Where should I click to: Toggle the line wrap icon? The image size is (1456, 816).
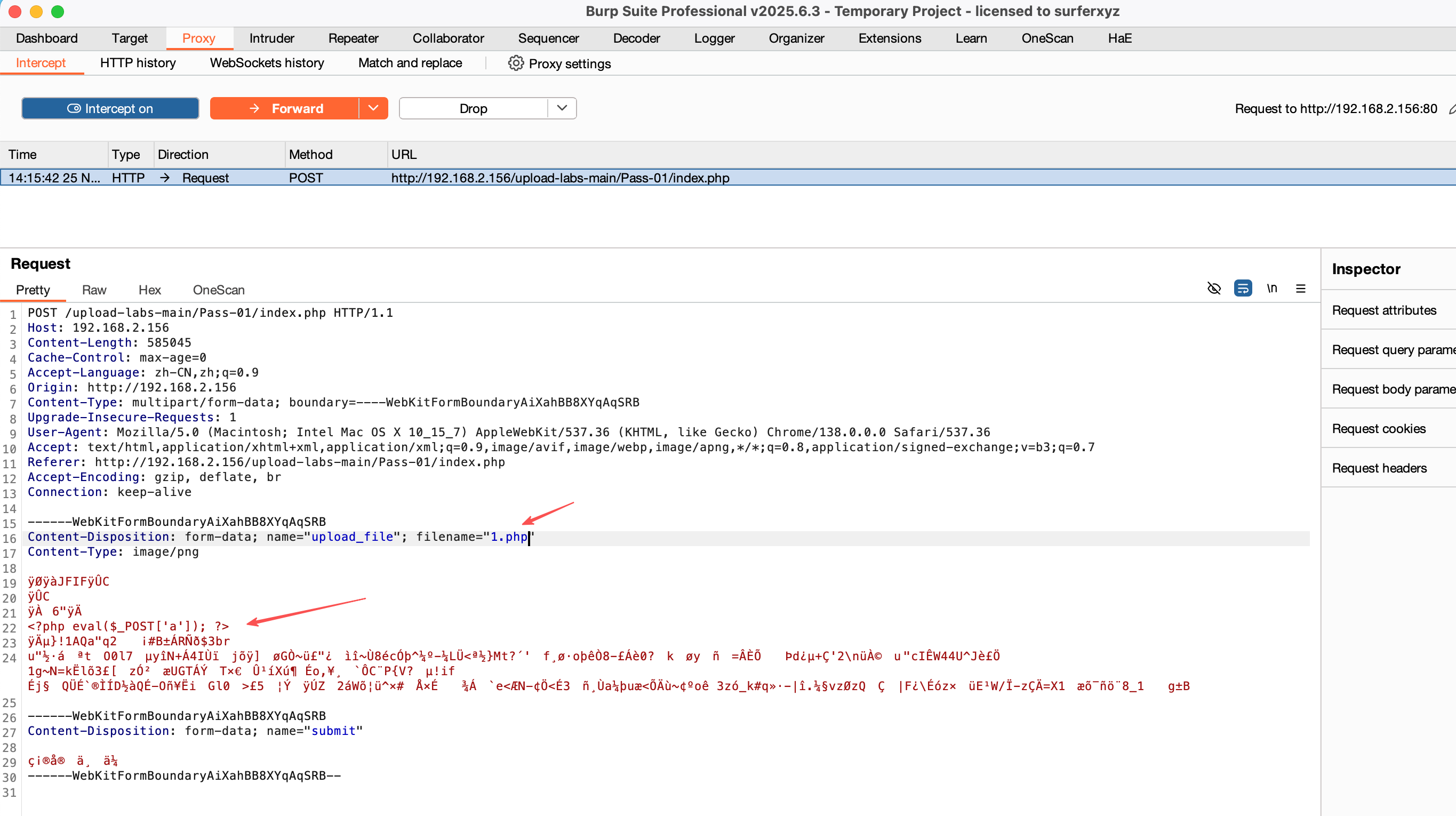[1242, 289]
